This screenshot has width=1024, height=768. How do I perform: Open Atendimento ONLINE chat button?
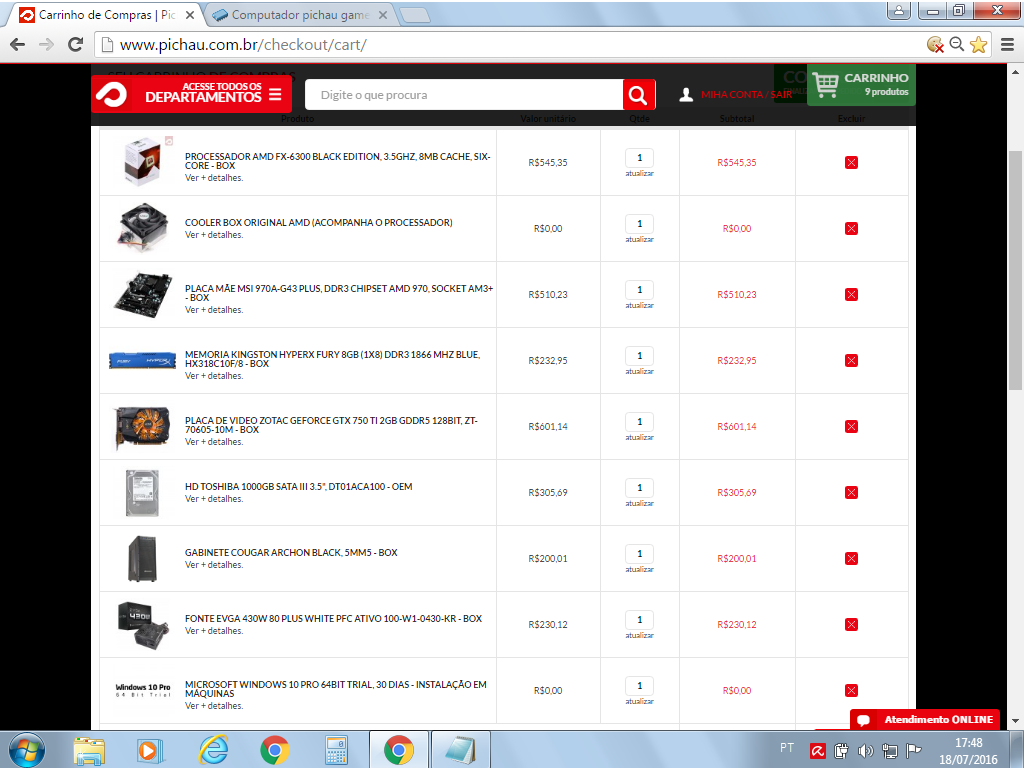[x=925, y=720]
